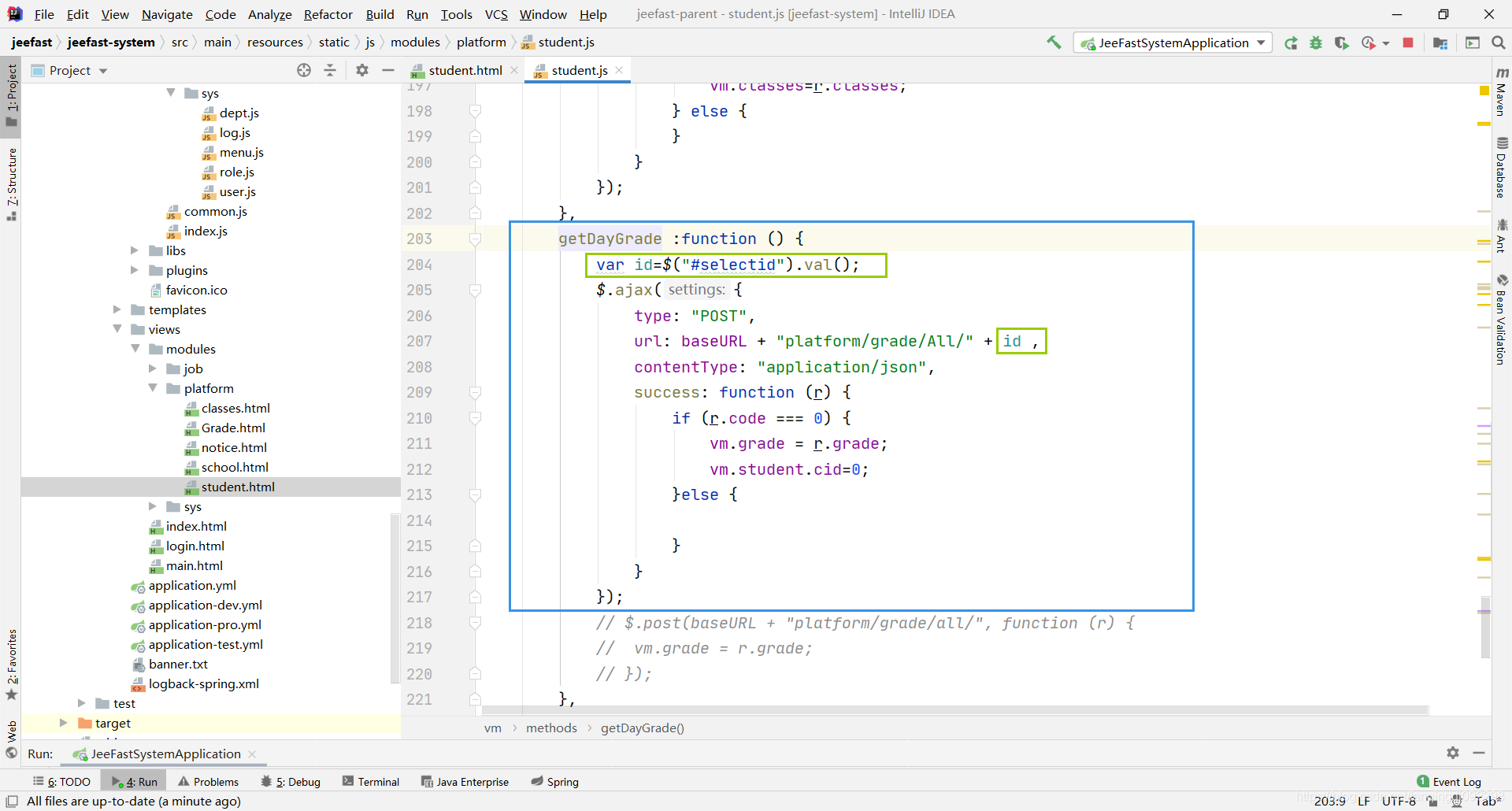
Task: Toggle the Structure tool window side button
Action: pos(12,181)
